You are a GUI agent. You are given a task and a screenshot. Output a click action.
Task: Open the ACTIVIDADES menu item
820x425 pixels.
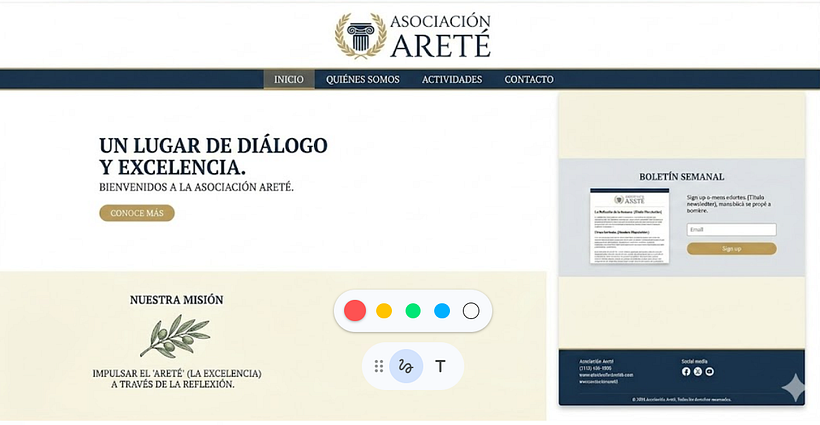click(x=452, y=79)
